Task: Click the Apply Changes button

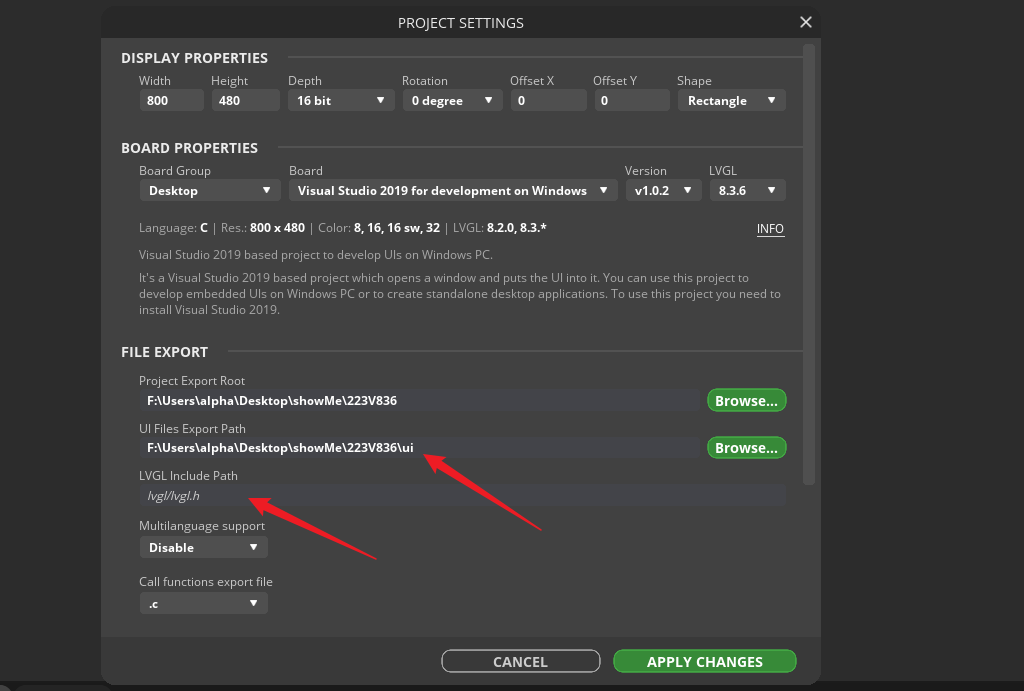Action: point(704,661)
